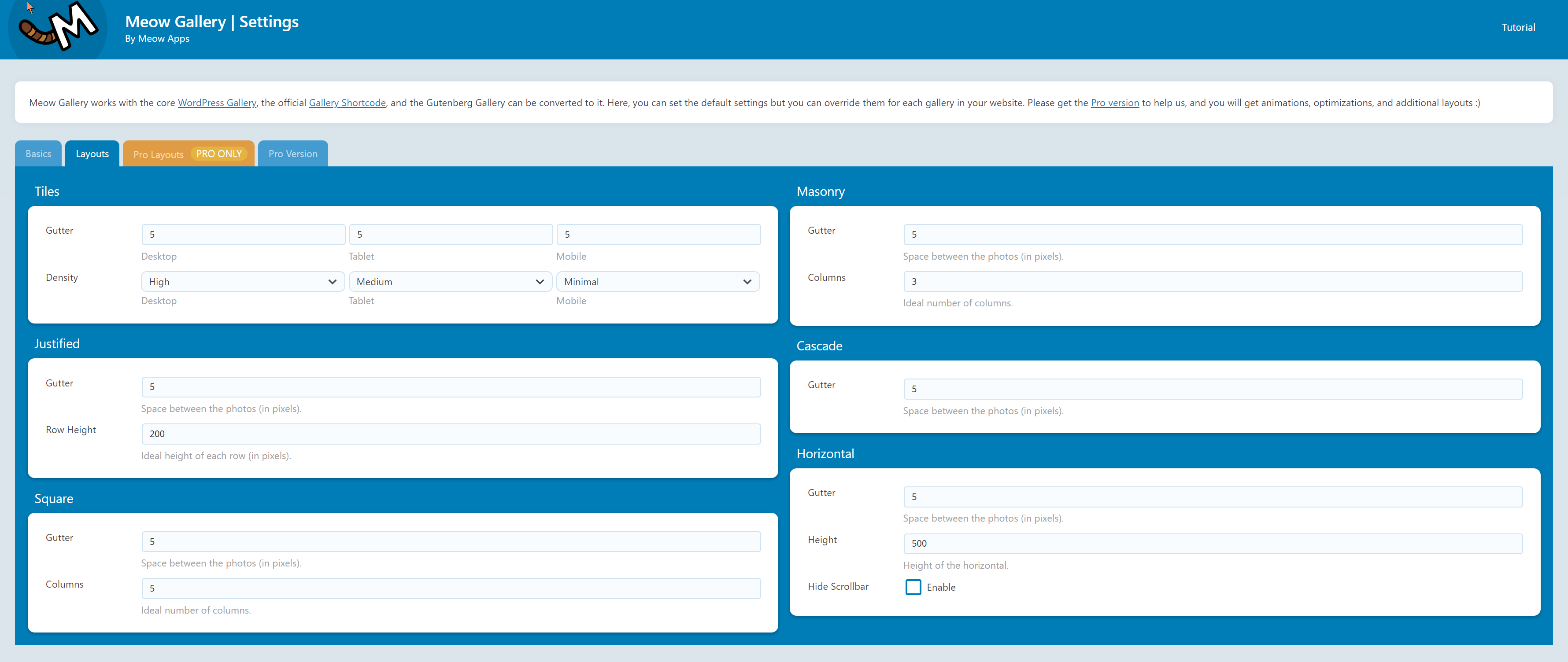Click 'Ideal height of each row (in pixels).' text
Image resolution: width=1568 pixels, height=662 pixels.
coord(216,456)
